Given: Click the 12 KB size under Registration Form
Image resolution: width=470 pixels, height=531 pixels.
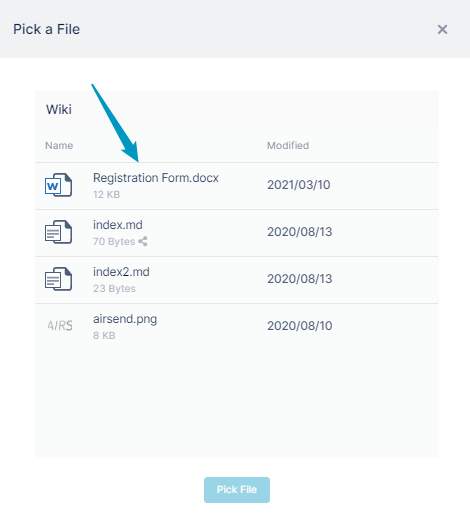Looking at the screenshot, I should coord(106,194).
